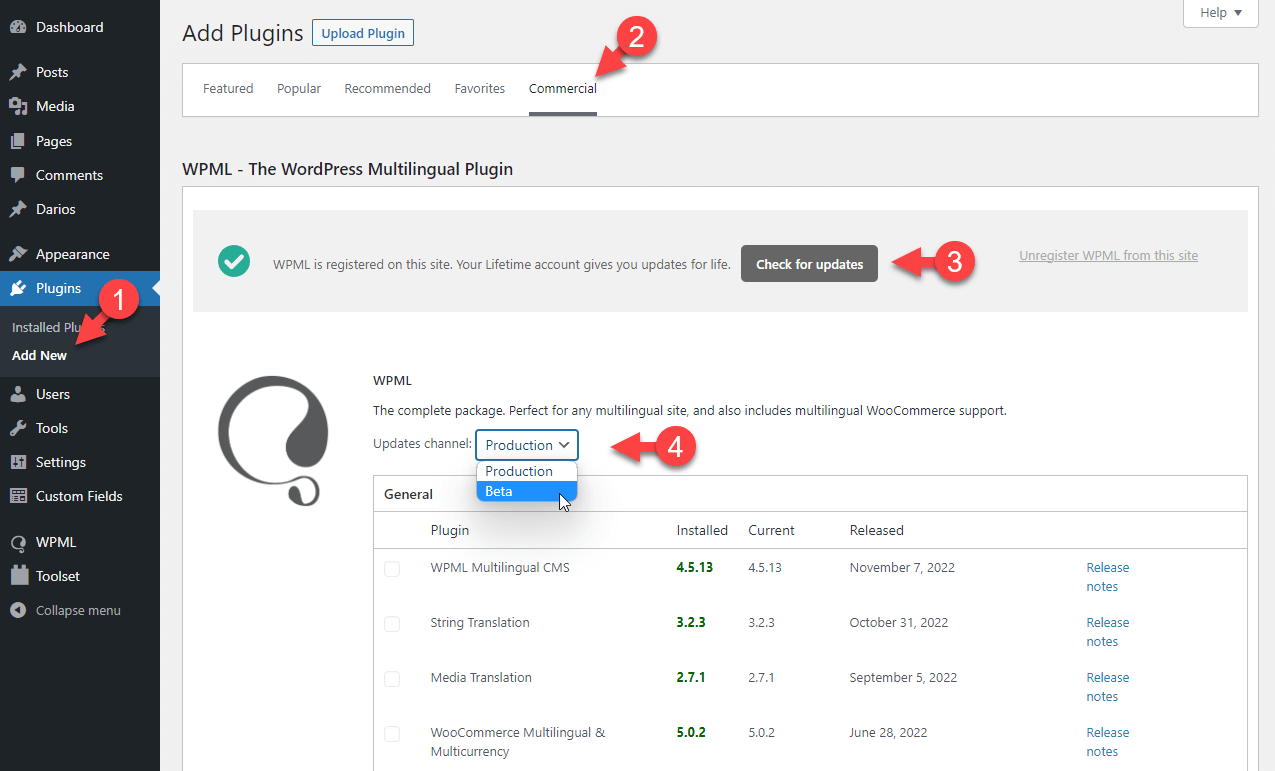Click the General section header
The height and width of the screenshot is (771, 1275).
(x=409, y=494)
